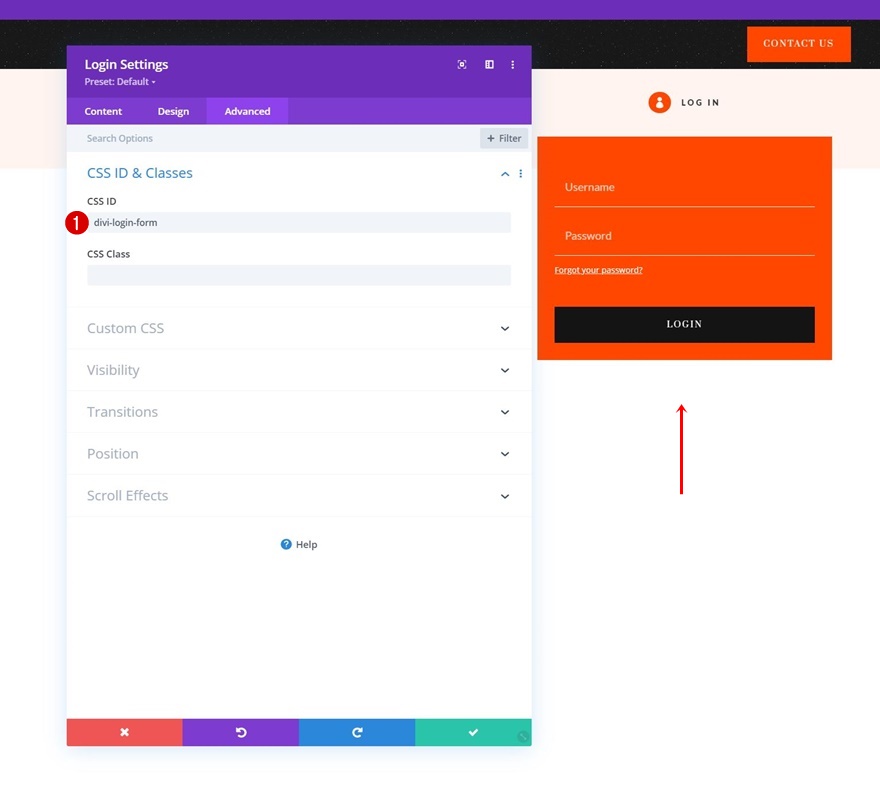Click the blue Help question mark icon
Image resolution: width=880 pixels, height=797 pixels.
[286, 544]
